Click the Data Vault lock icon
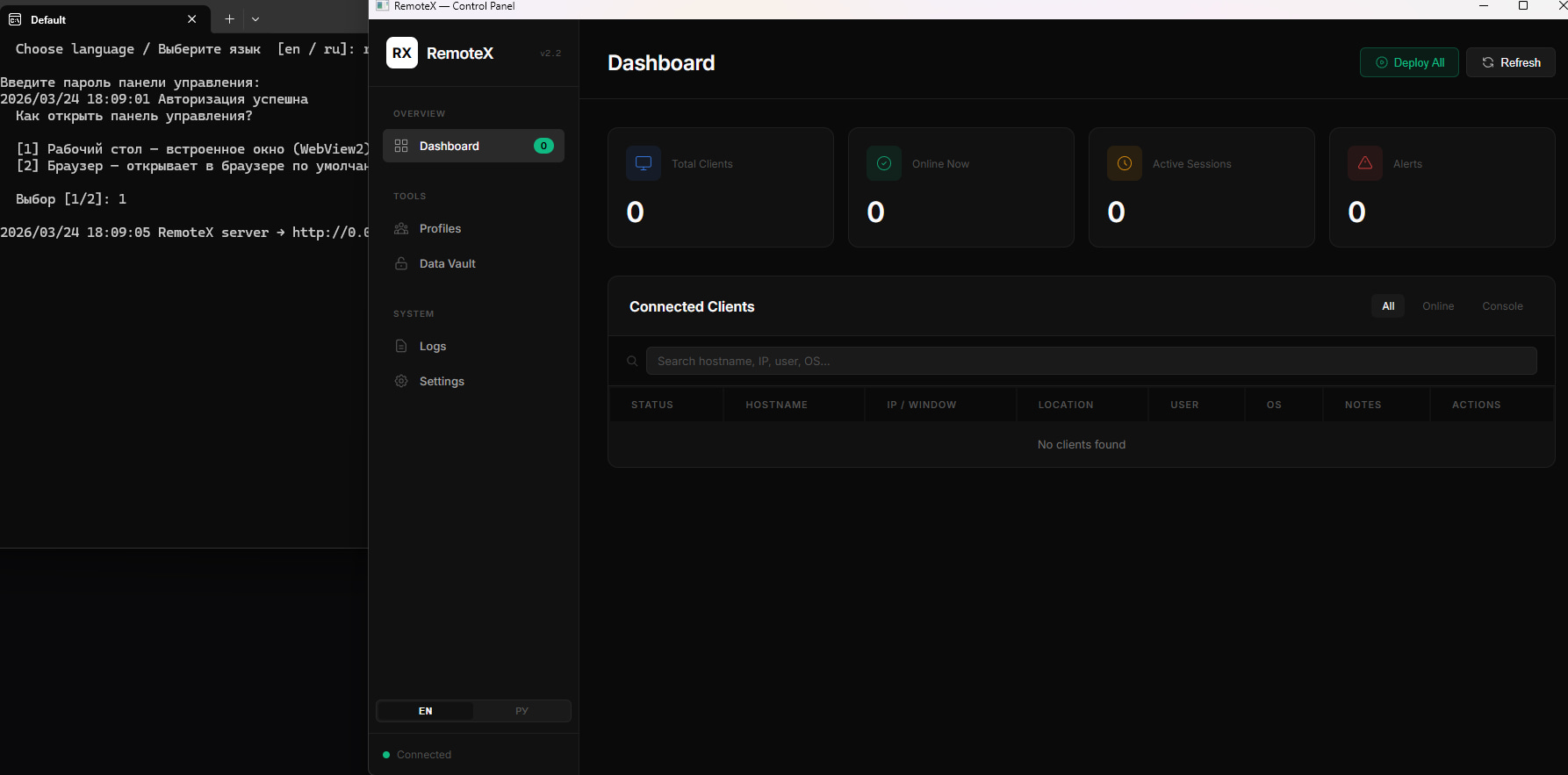Image resolution: width=1568 pixels, height=775 pixels. click(x=401, y=263)
